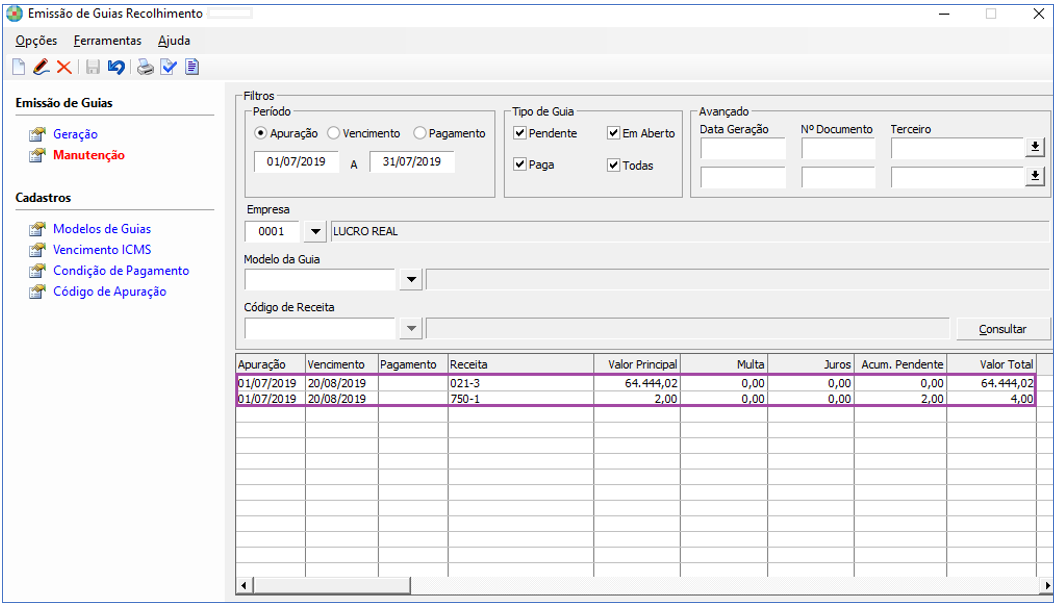This screenshot has height=605, width=1057.
Task: Select the row with Receita 021-3
Action: coord(636,383)
